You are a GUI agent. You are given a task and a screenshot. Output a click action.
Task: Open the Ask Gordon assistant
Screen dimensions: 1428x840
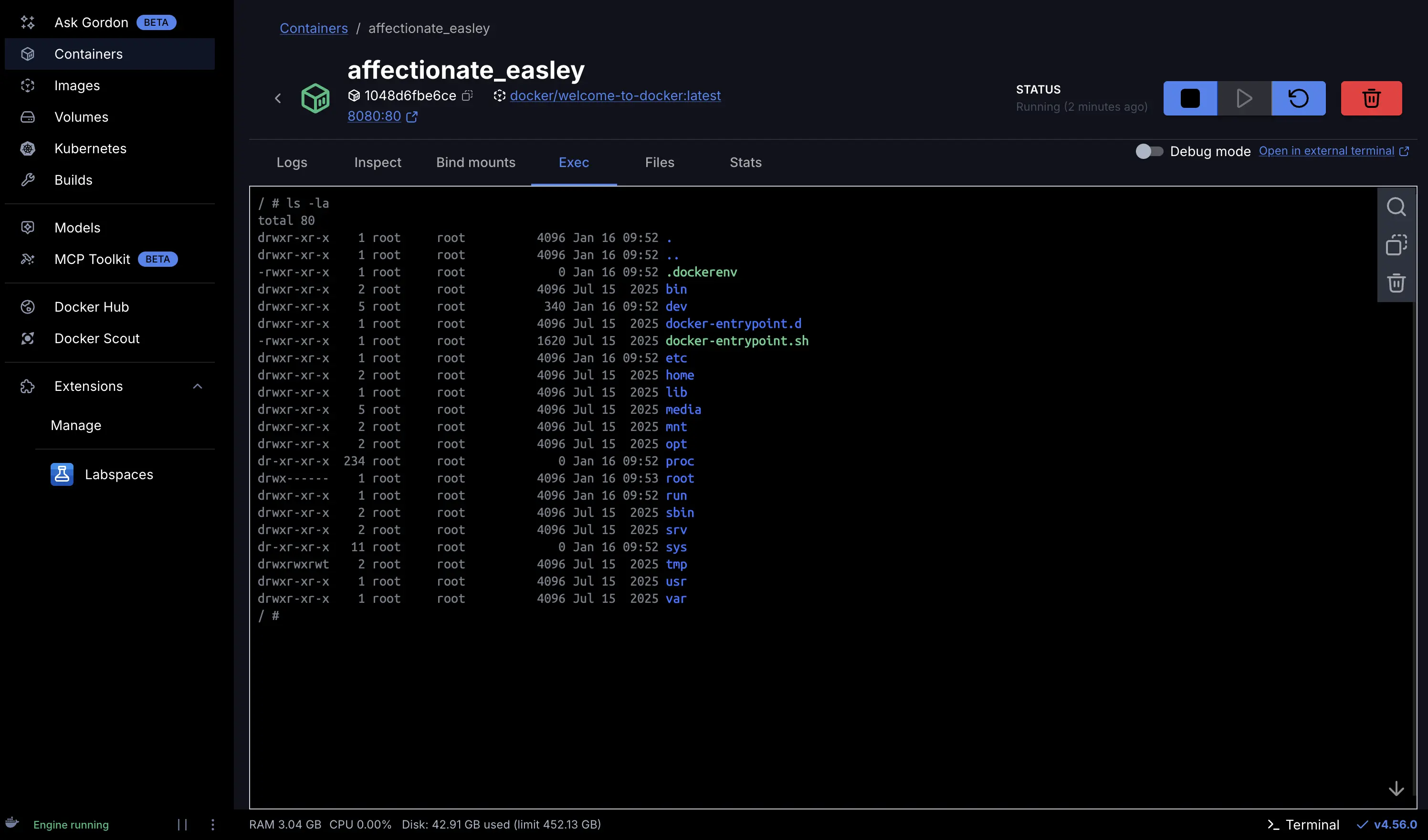coord(91,22)
